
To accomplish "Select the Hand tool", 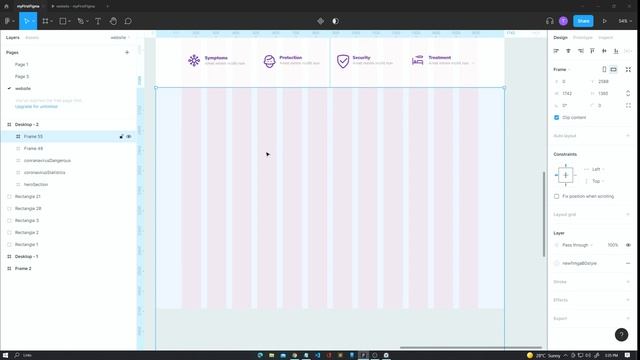I will pyautogui.click(x=113, y=21).
